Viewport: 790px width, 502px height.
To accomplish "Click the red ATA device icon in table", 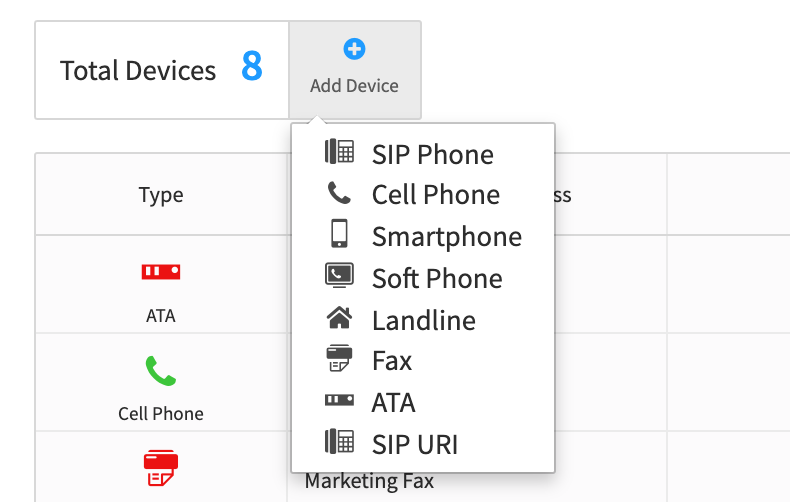I will click(161, 272).
